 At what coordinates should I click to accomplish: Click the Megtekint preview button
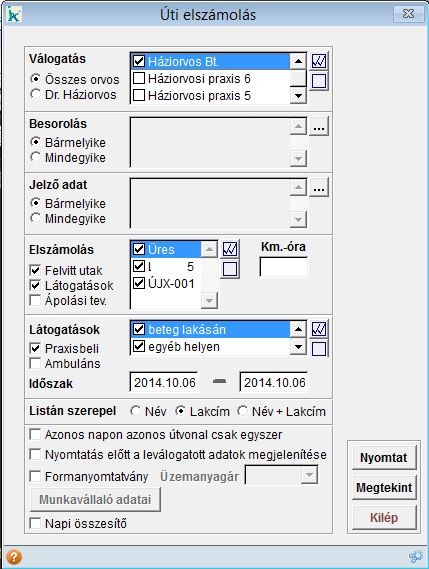click(384, 488)
